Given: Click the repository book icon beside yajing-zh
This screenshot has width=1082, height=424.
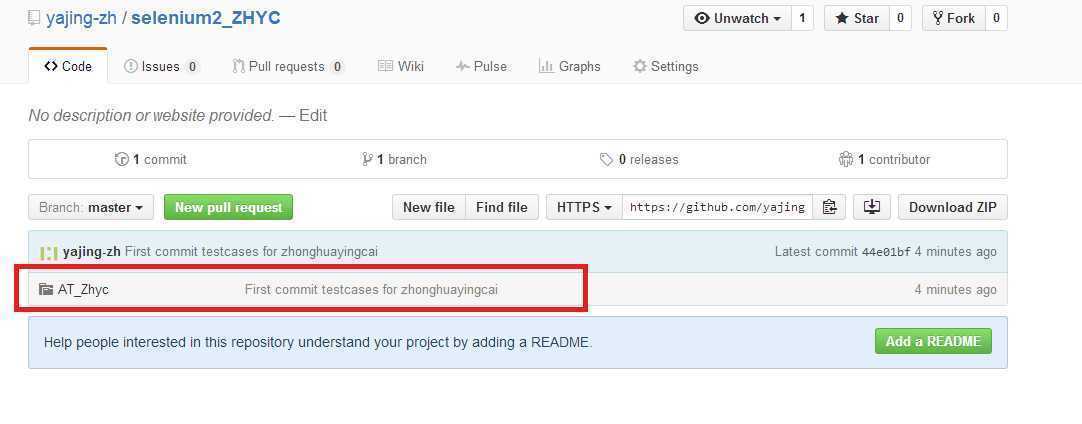Looking at the screenshot, I should [34, 19].
